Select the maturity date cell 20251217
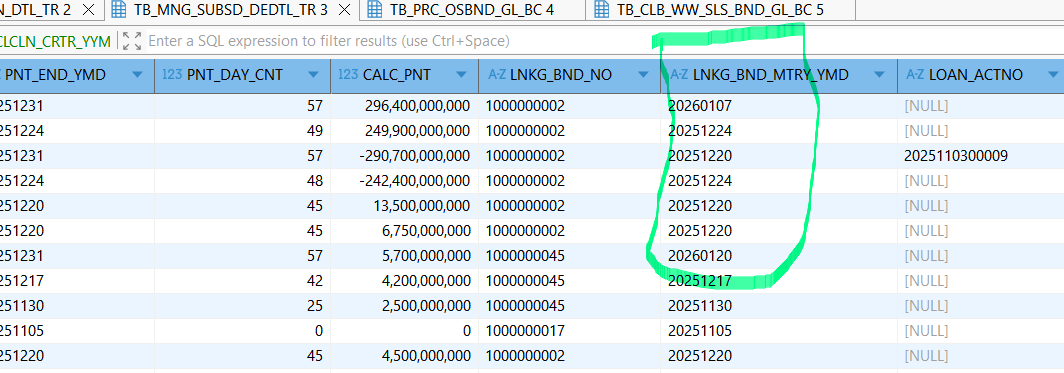The image size is (1064, 373). [x=779, y=281]
